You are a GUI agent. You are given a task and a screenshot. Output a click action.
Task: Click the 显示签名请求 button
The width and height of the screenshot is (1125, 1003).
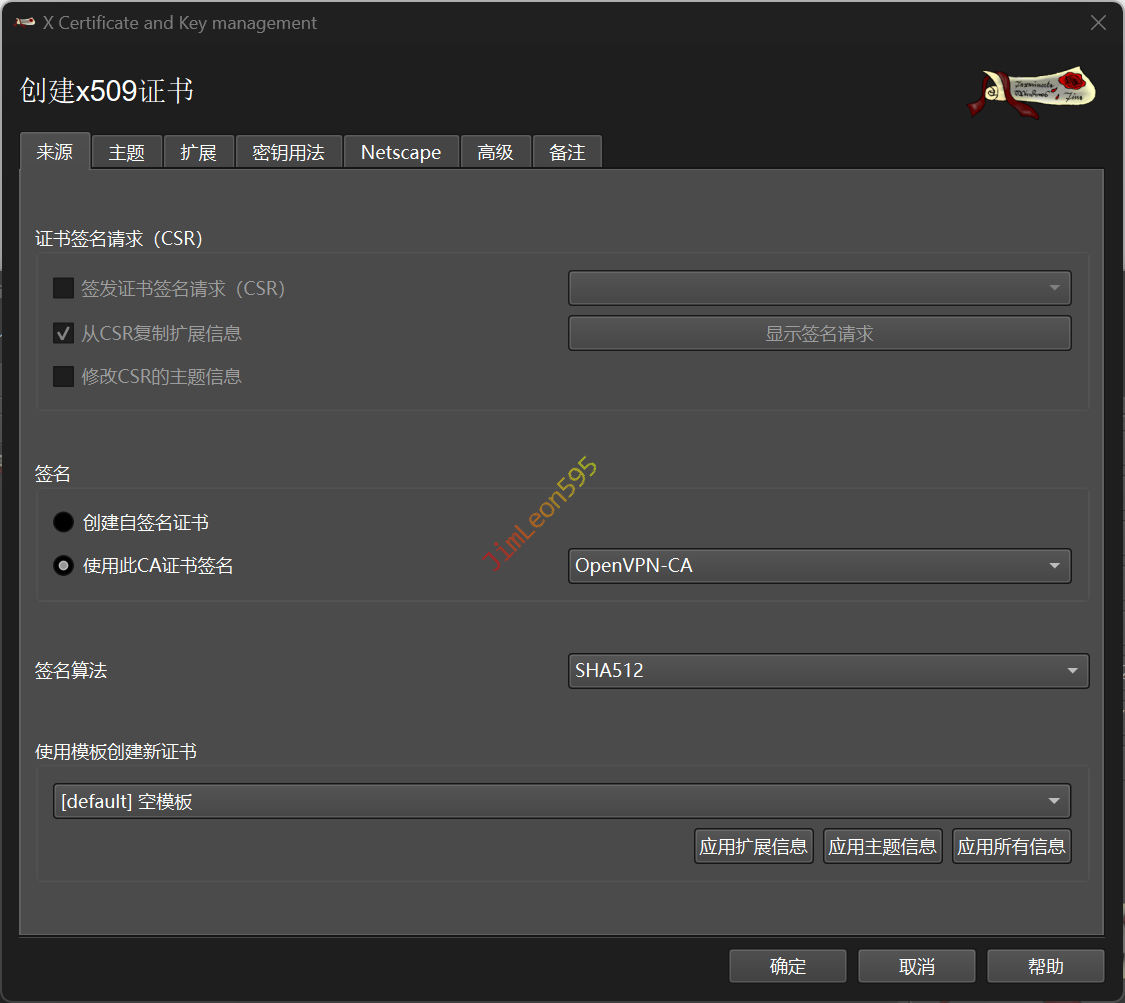tap(819, 334)
